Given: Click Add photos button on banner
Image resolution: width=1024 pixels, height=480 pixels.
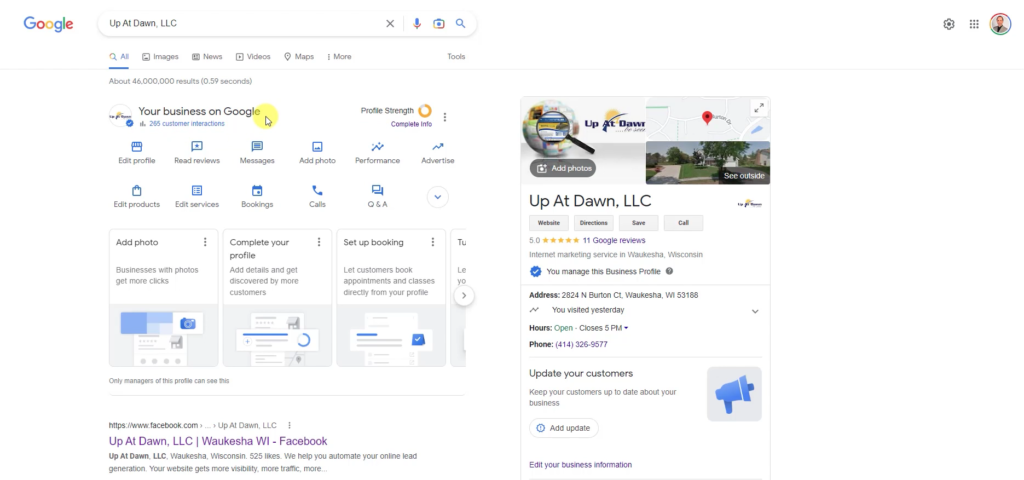Looking at the screenshot, I should point(563,168).
